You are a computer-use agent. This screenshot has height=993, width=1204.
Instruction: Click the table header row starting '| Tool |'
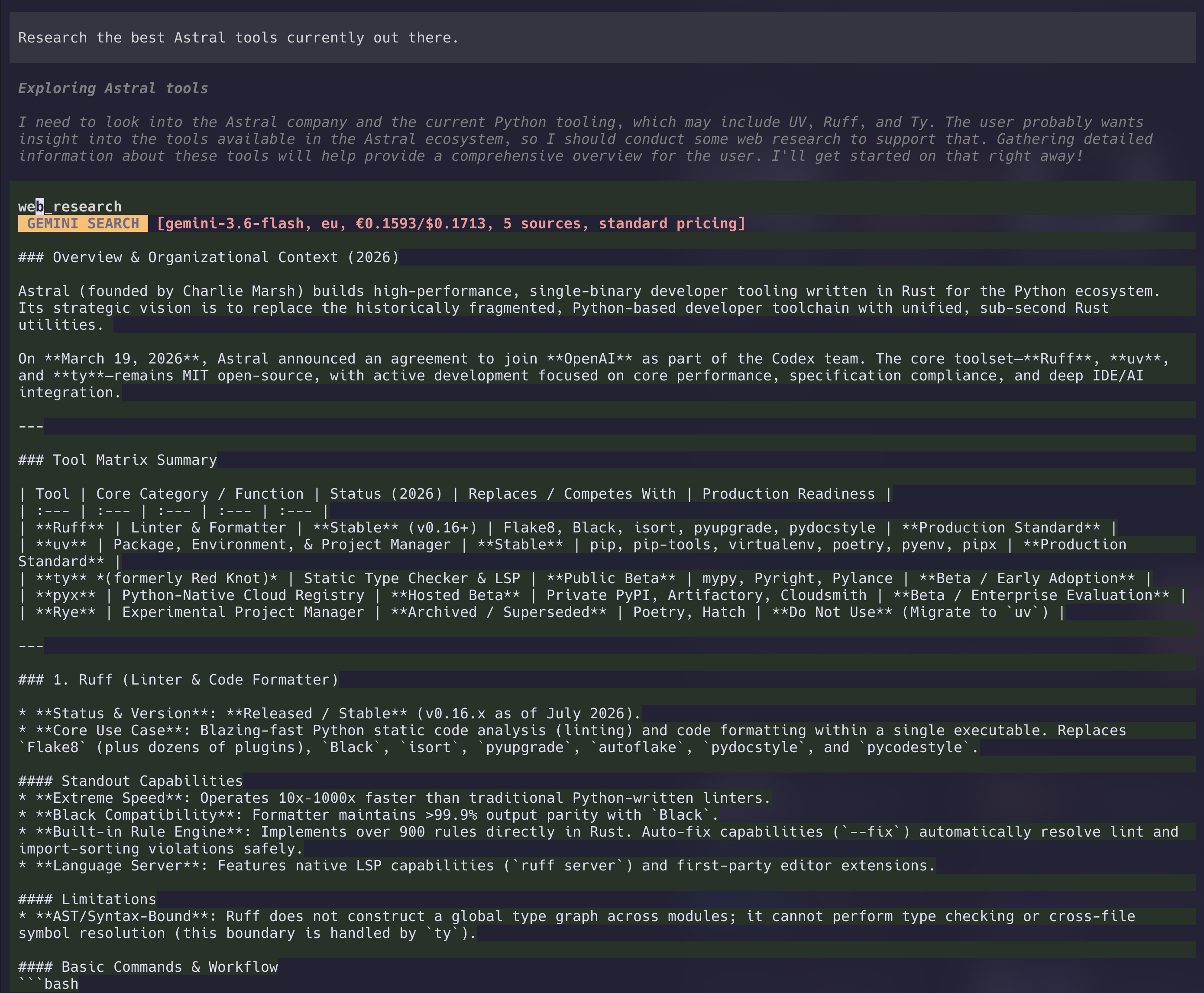[x=455, y=494]
